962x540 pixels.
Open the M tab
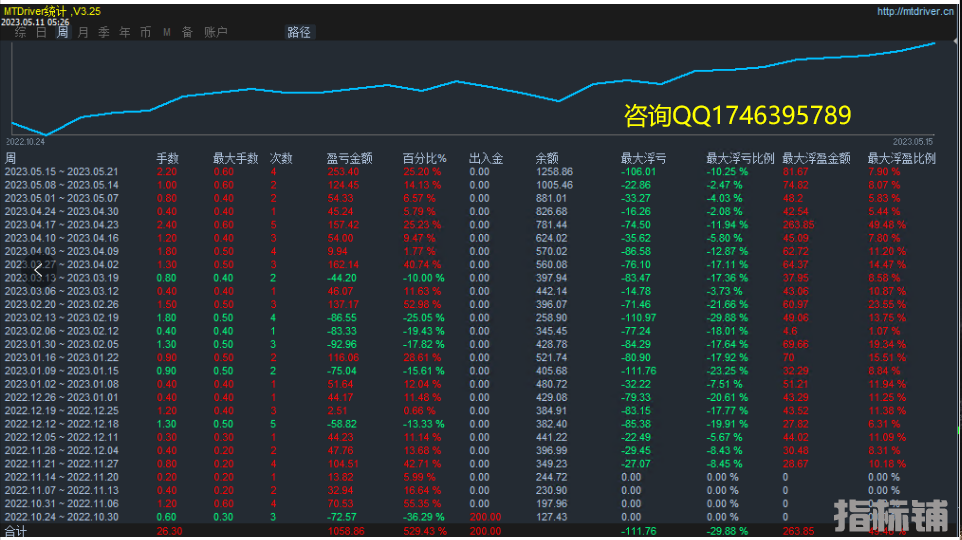[167, 32]
